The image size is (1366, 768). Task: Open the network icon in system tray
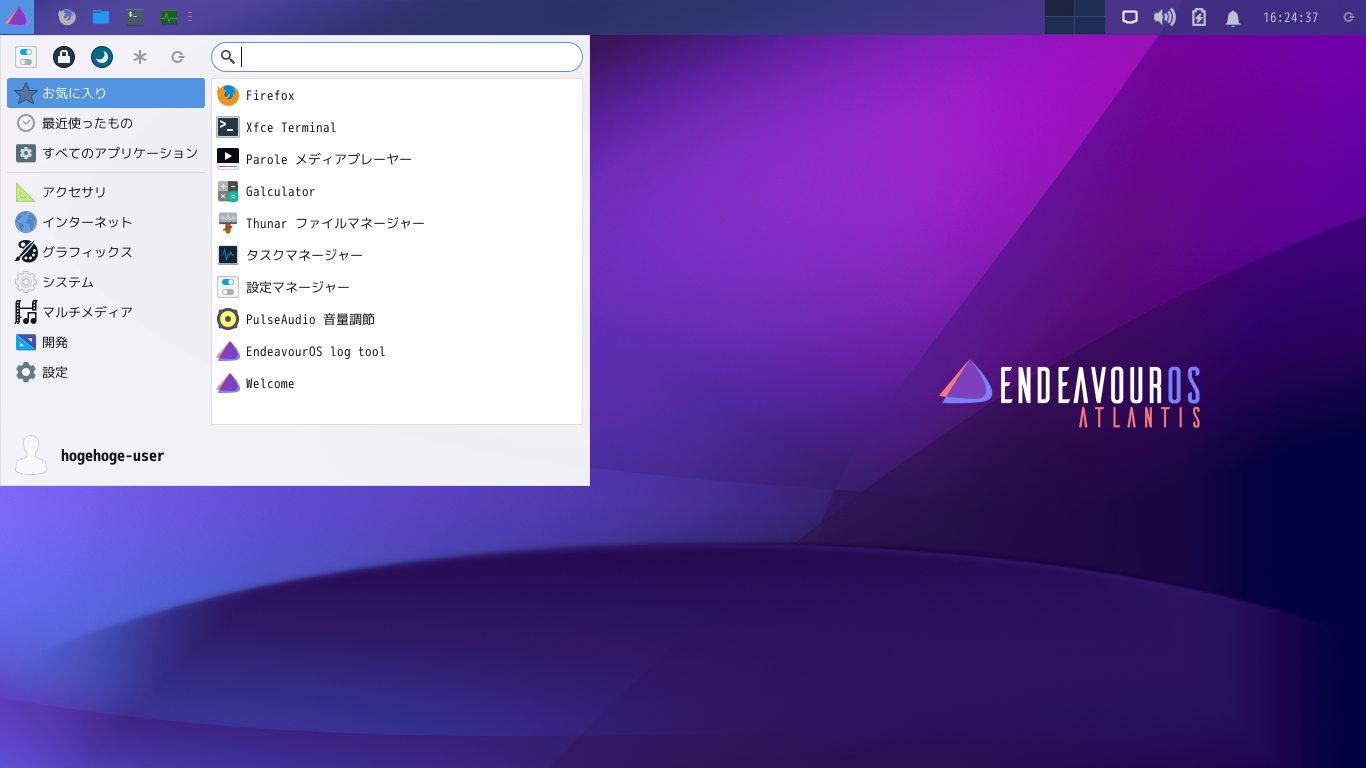[1130, 17]
